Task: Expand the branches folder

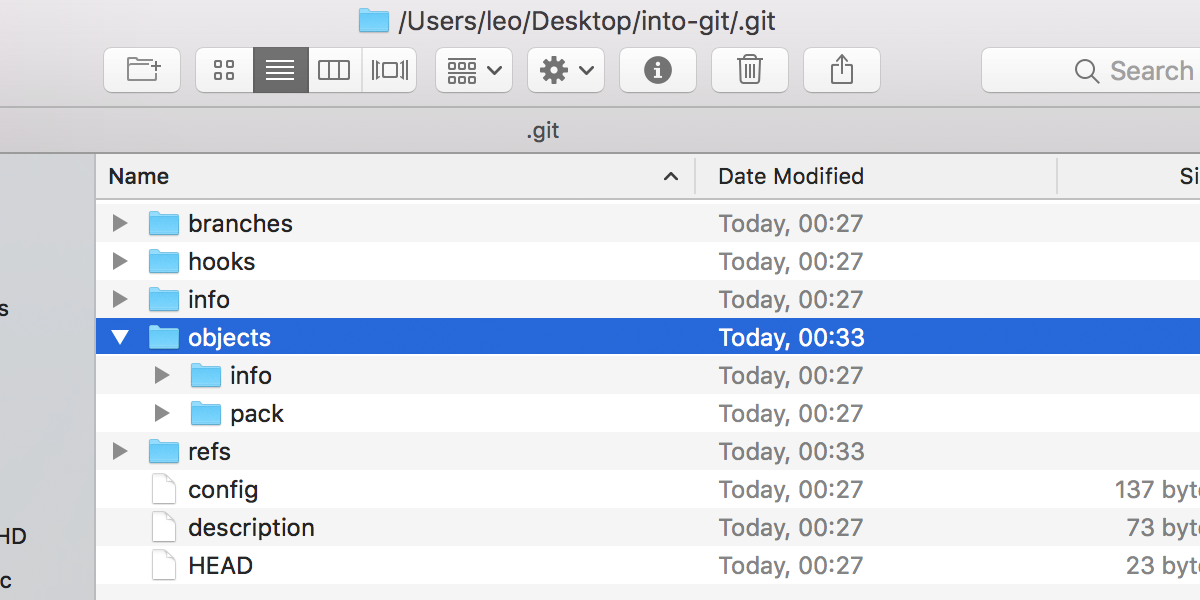Action: point(119,223)
